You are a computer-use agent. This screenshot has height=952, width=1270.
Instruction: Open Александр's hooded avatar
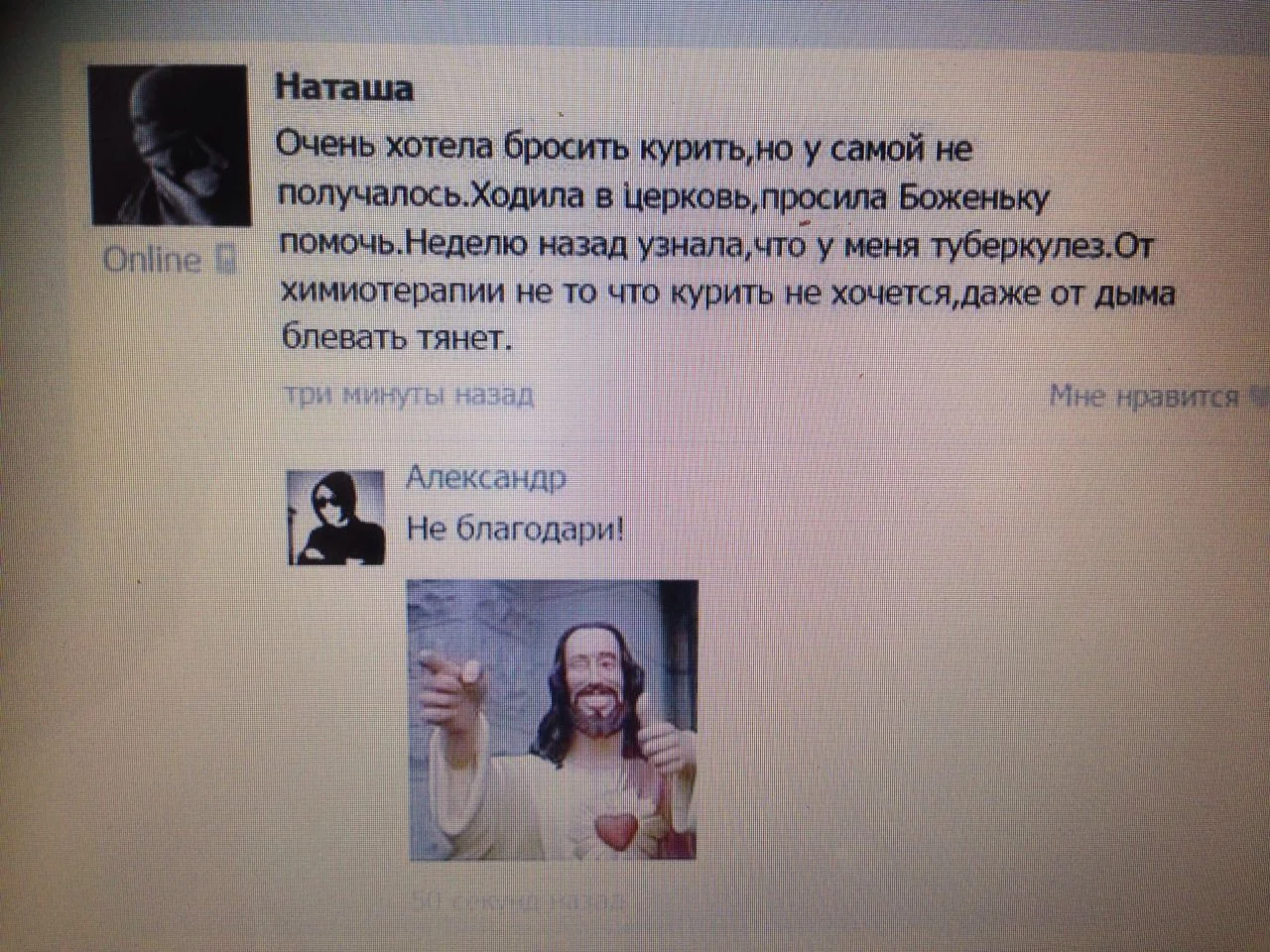point(335,518)
